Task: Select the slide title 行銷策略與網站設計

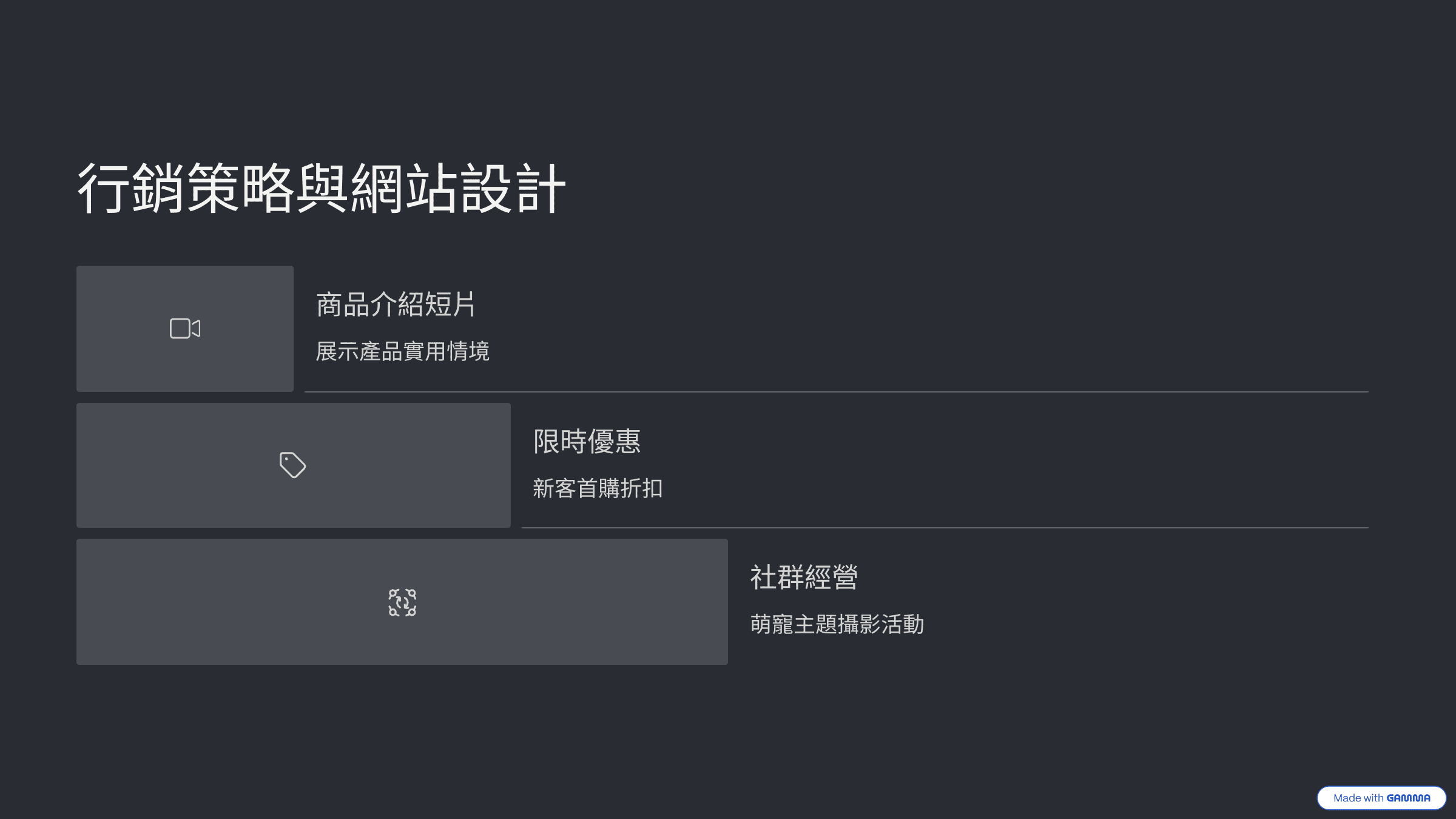Action: click(322, 188)
